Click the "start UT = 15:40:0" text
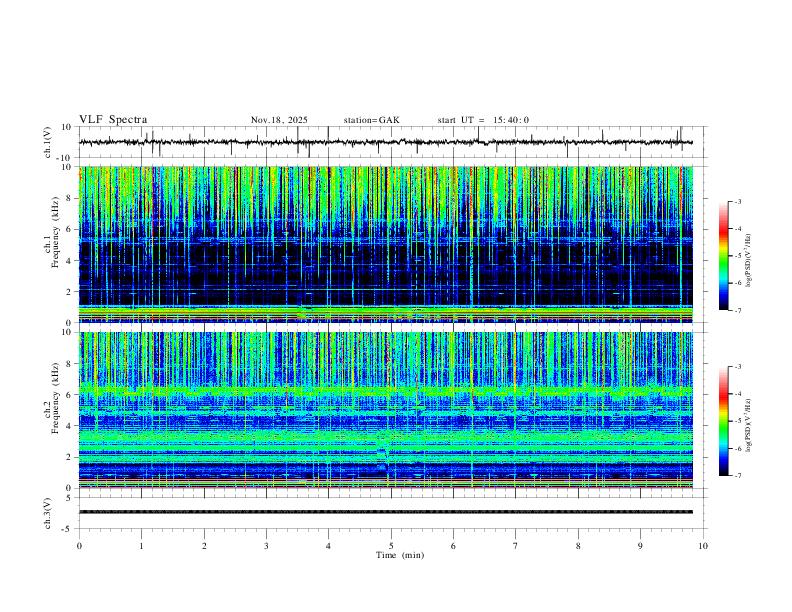Image resolution: width=792 pixels, height=612 pixels. click(483, 120)
